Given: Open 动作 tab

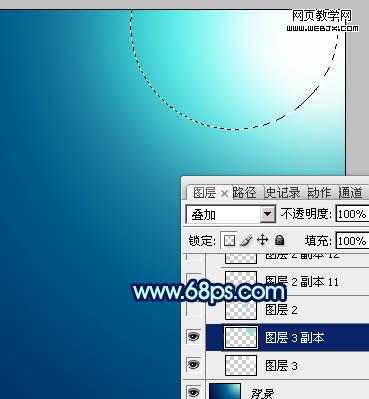Looking at the screenshot, I should tap(319, 193).
